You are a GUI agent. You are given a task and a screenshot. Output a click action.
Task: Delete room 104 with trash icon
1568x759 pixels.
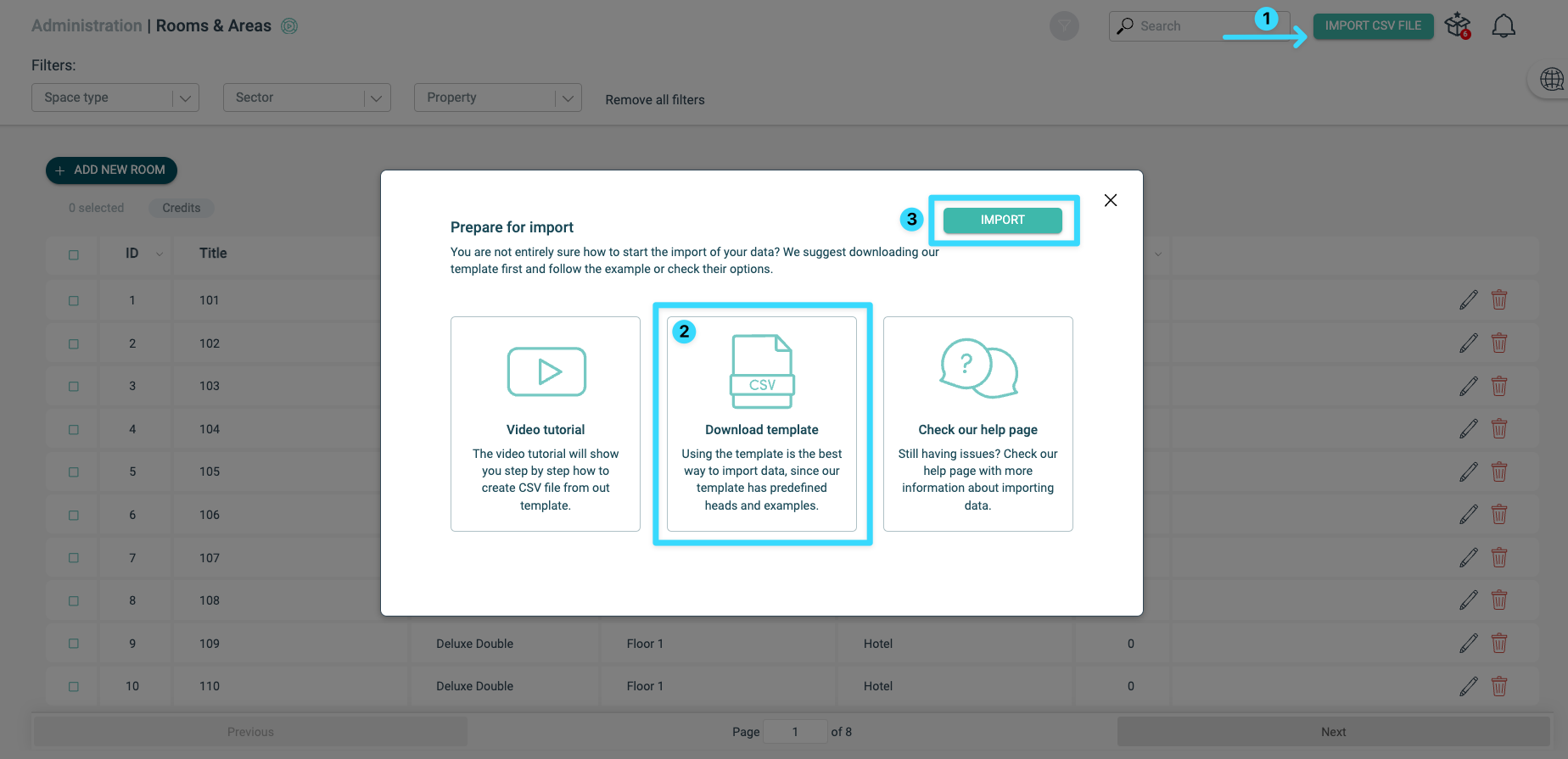point(1499,429)
